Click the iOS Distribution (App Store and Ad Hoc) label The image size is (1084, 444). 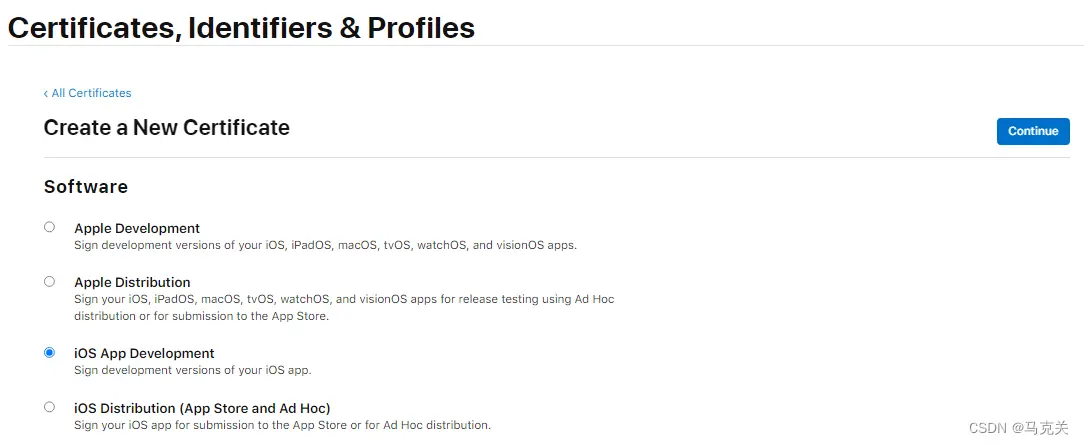click(x=202, y=408)
